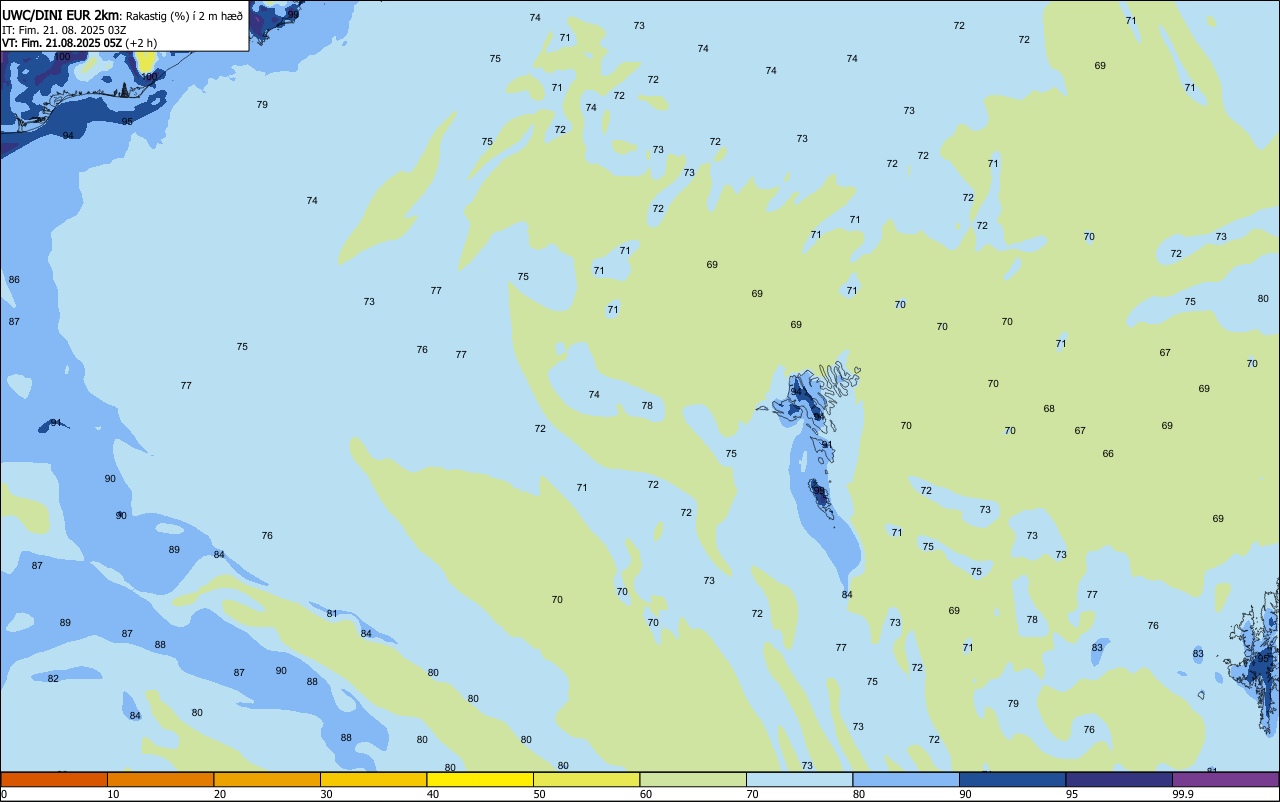The height and width of the screenshot is (802, 1280).
Task: Click the humidity value 68 on the map
Action: click(x=1049, y=409)
